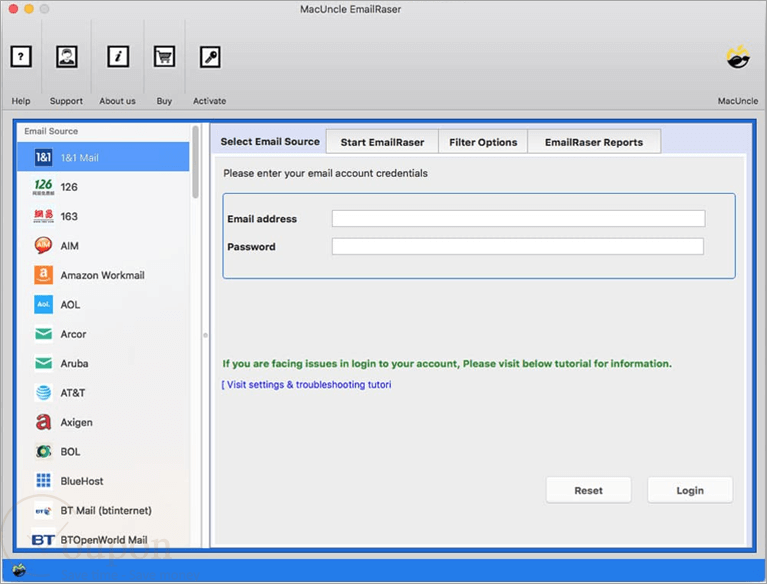Click the email source list scrollbar
The height and width of the screenshot is (584, 767).
pos(196,162)
